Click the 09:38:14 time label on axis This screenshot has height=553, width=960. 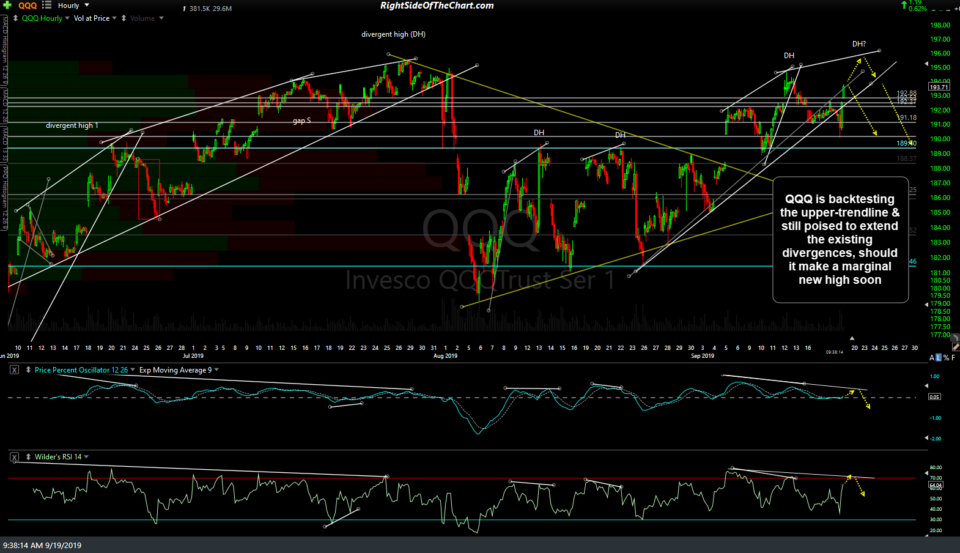click(834, 352)
